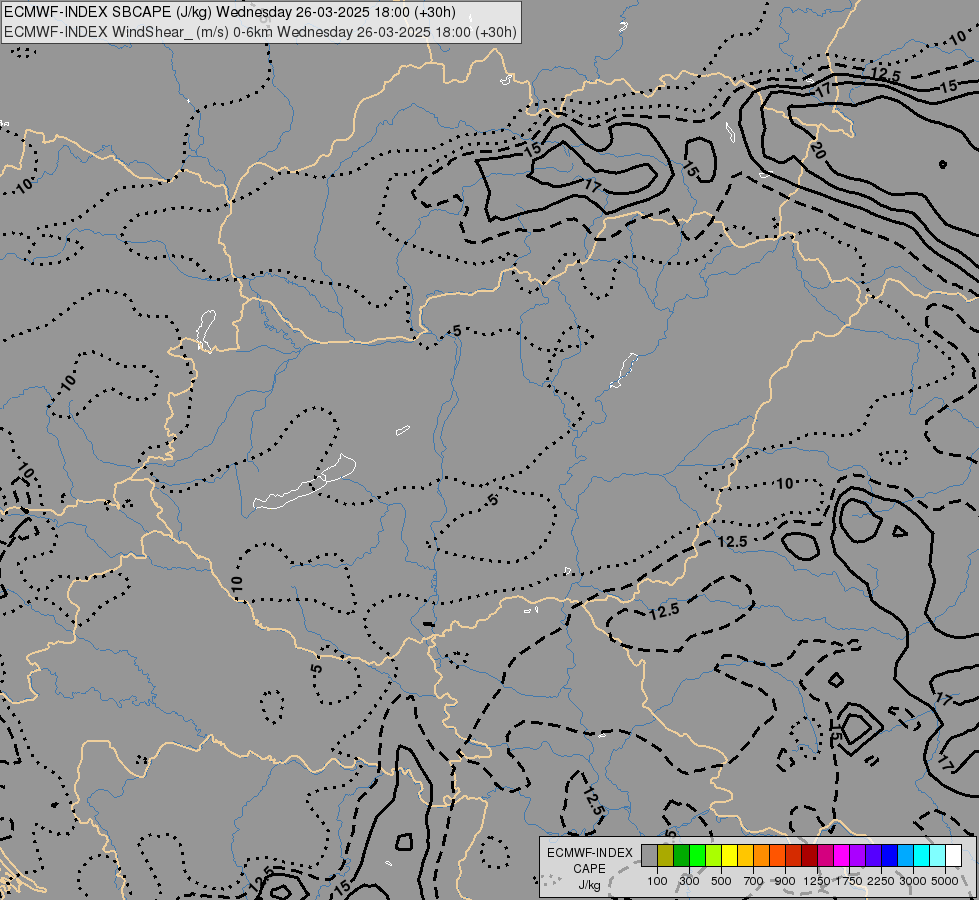The width and height of the screenshot is (979, 900).
Task: Select the pure yellow legend swatch
Action: (729, 855)
